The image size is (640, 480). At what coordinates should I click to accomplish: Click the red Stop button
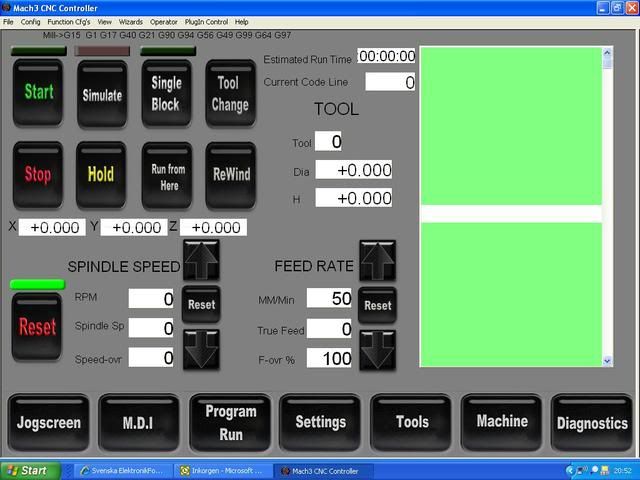click(x=38, y=175)
